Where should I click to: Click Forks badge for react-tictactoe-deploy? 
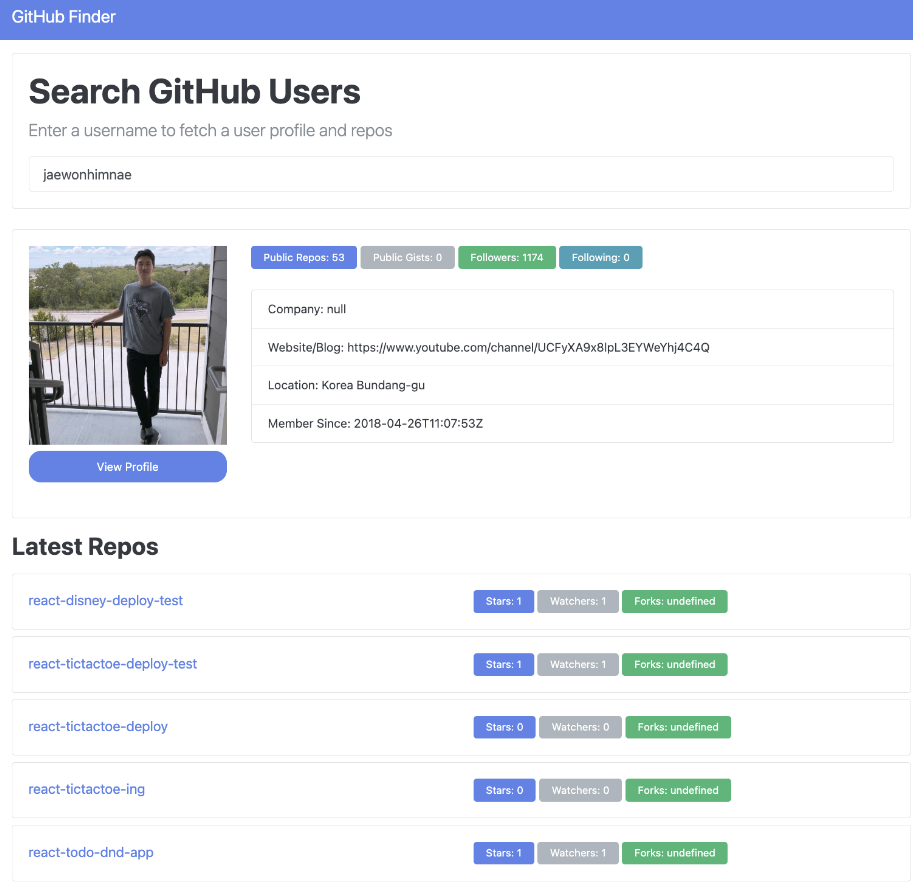(x=678, y=727)
